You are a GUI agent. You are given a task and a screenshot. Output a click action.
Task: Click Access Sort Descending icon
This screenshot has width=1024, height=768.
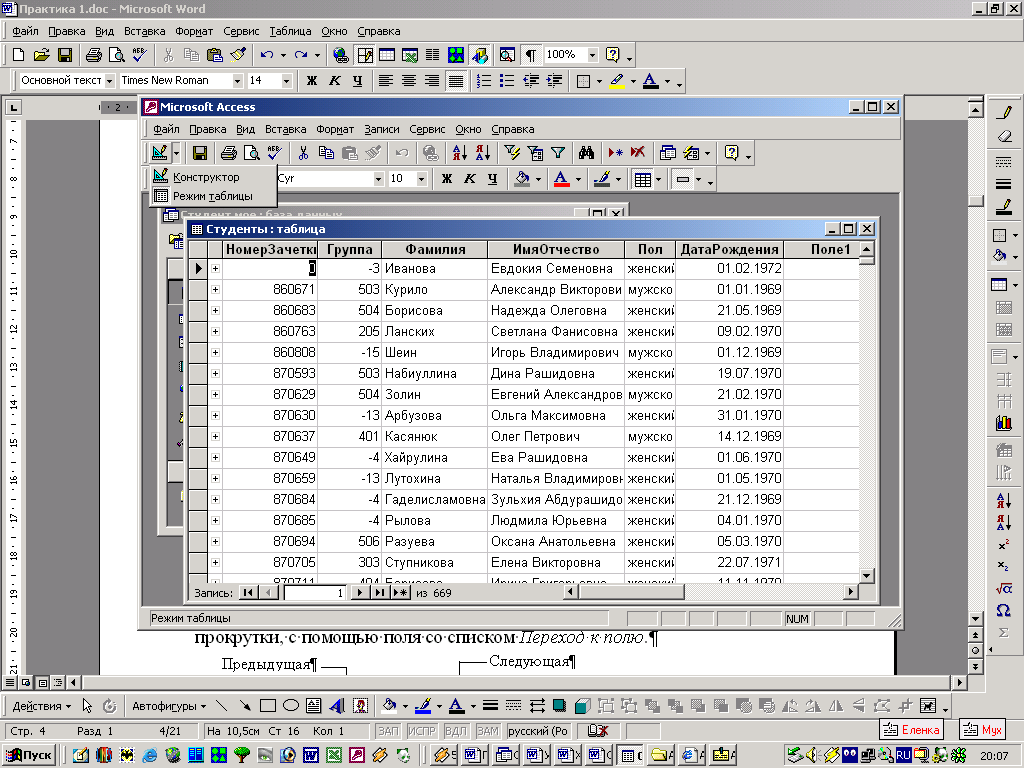pyautogui.click(x=483, y=153)
